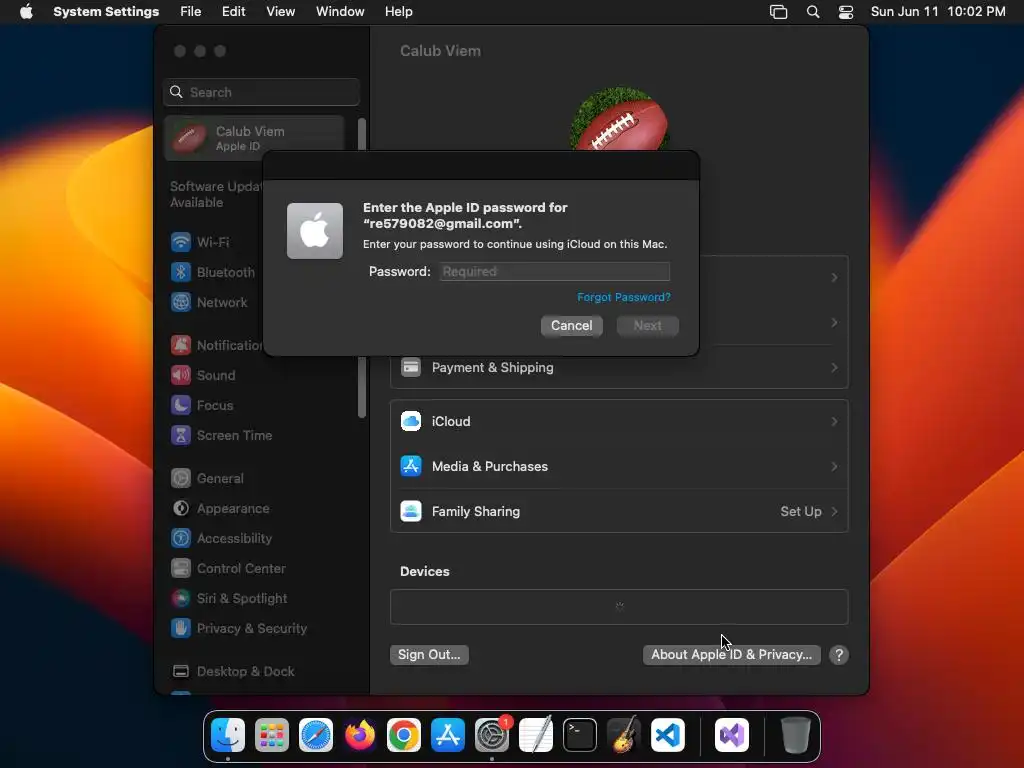Image resolution: width=1024 pixels, height=768 pixels.
Task: Click the Next button in password dialog
Action: tap(647, 325)
